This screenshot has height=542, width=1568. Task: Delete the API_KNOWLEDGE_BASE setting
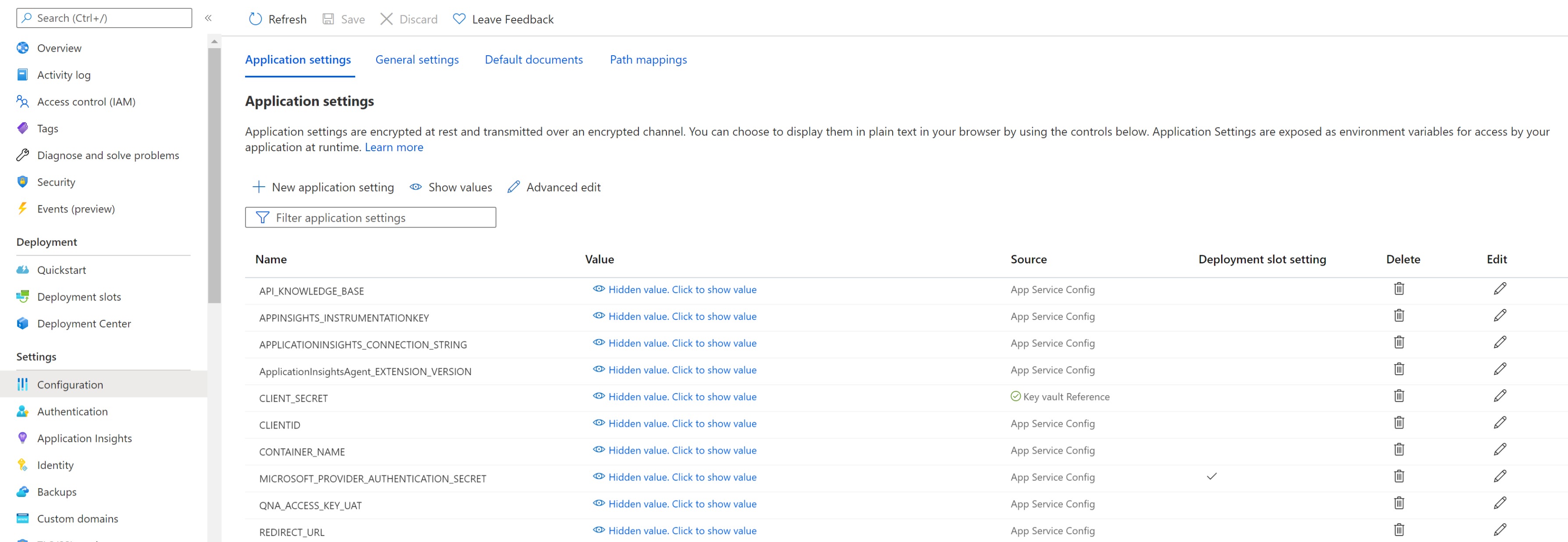[x=1399, y=289]
